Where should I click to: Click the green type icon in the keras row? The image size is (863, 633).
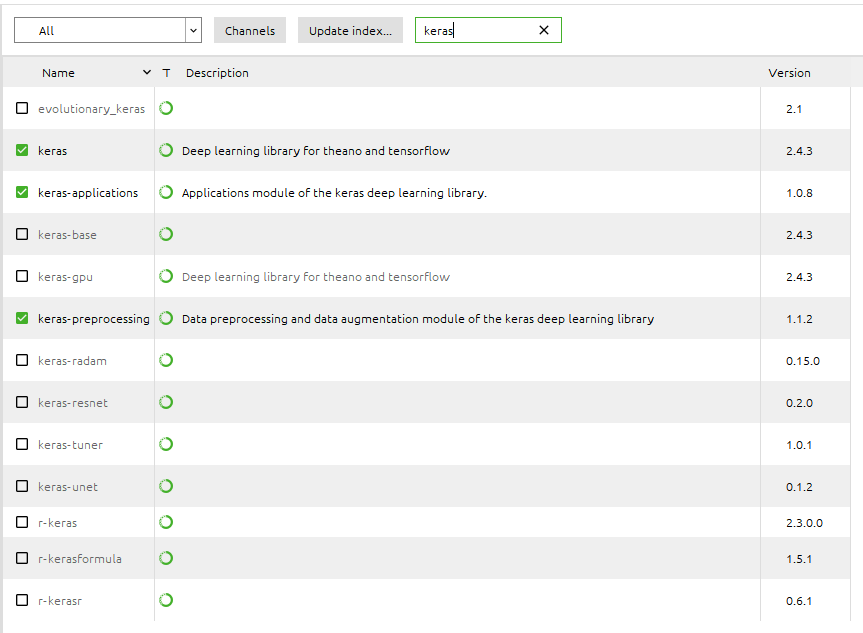166,150
